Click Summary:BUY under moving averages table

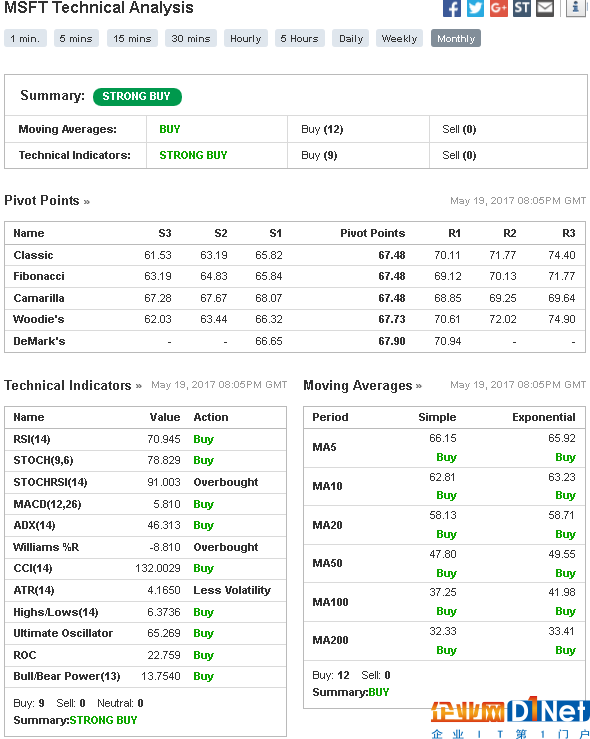351,692
